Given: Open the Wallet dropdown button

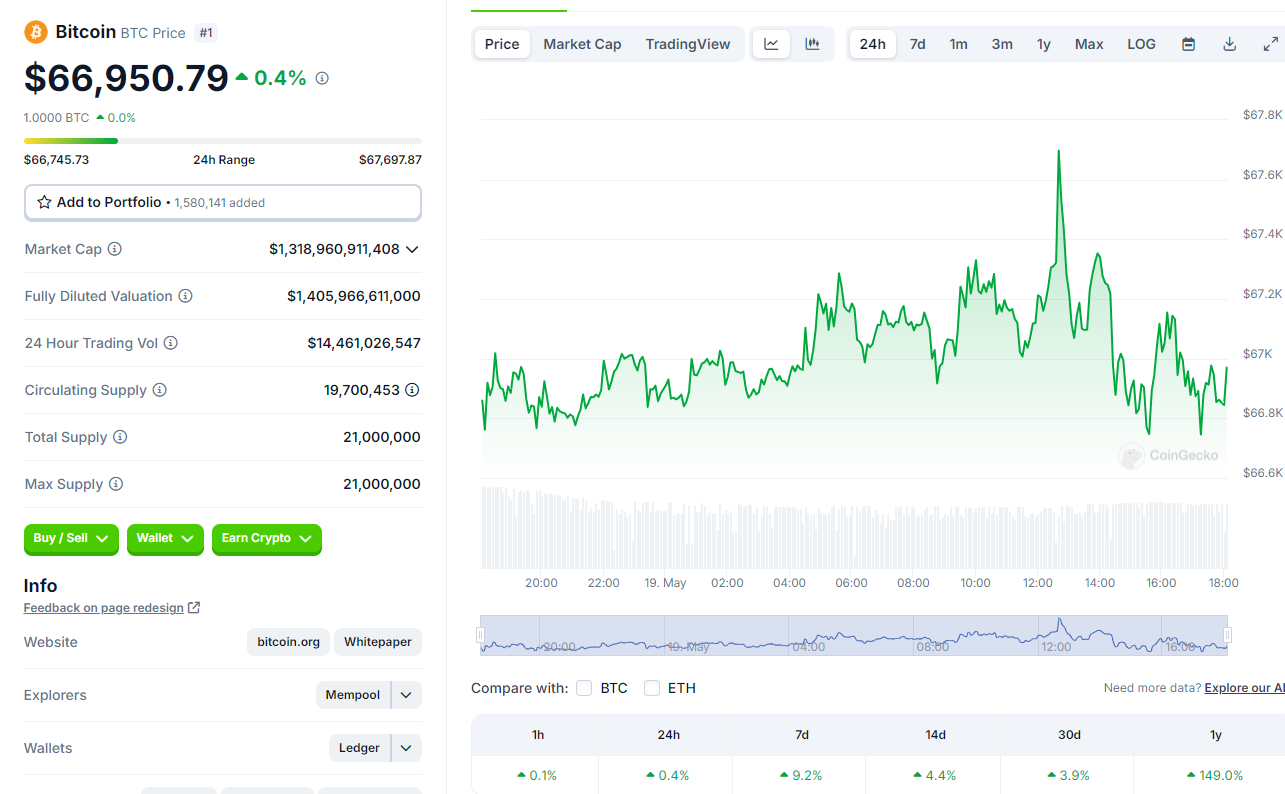Looking at the screenshot, I should pyautogui.click(x=165, y=539).
